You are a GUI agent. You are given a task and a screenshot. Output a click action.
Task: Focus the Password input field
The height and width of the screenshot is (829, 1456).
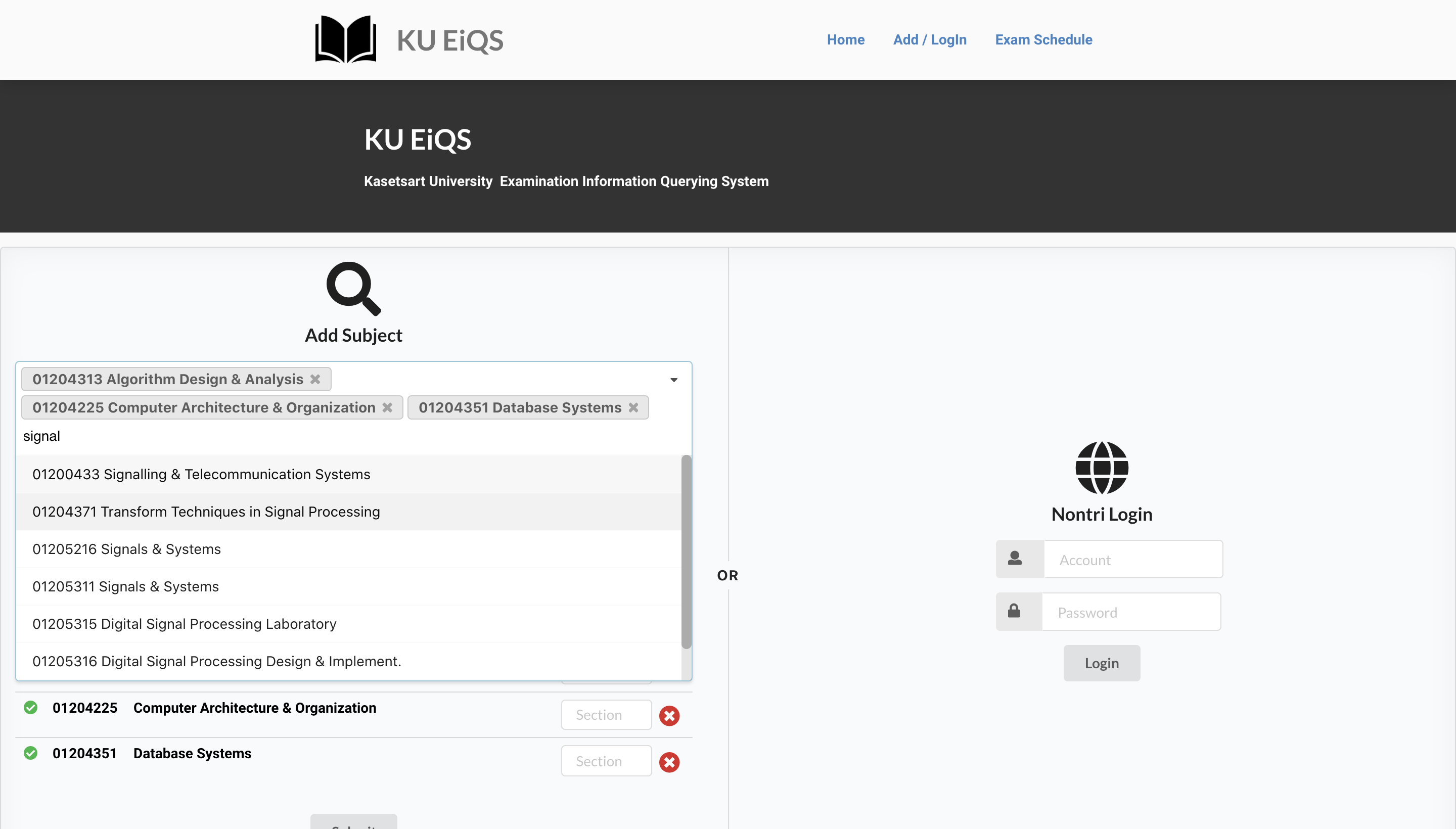pos(1131,612)
